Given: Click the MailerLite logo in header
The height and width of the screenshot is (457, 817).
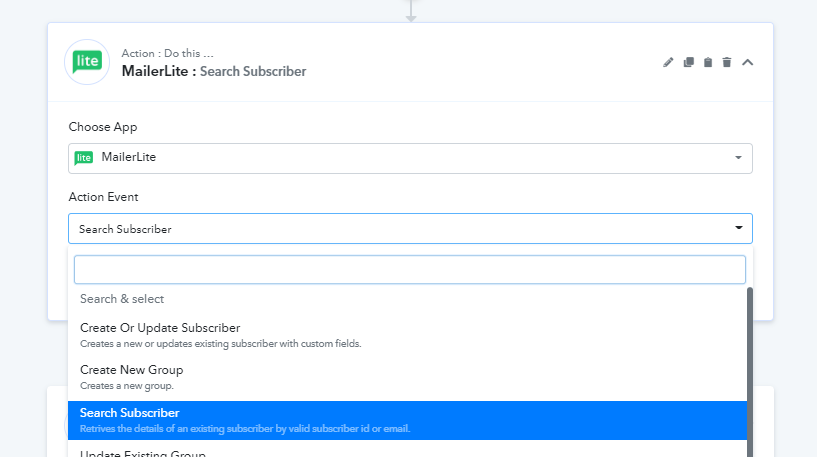Looking at the screenshot, I should (x=87, y=62).
